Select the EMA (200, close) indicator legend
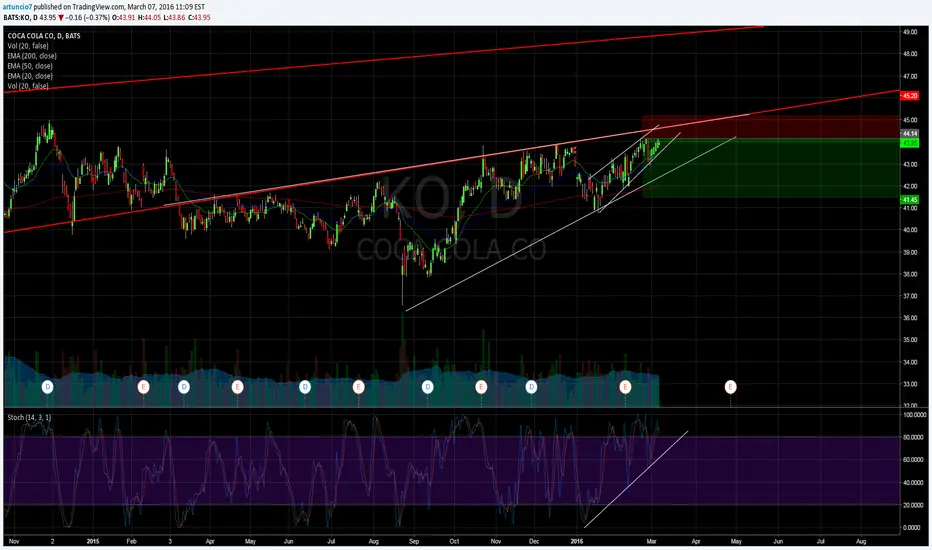The image size is (932, 550). pos(32,56)
